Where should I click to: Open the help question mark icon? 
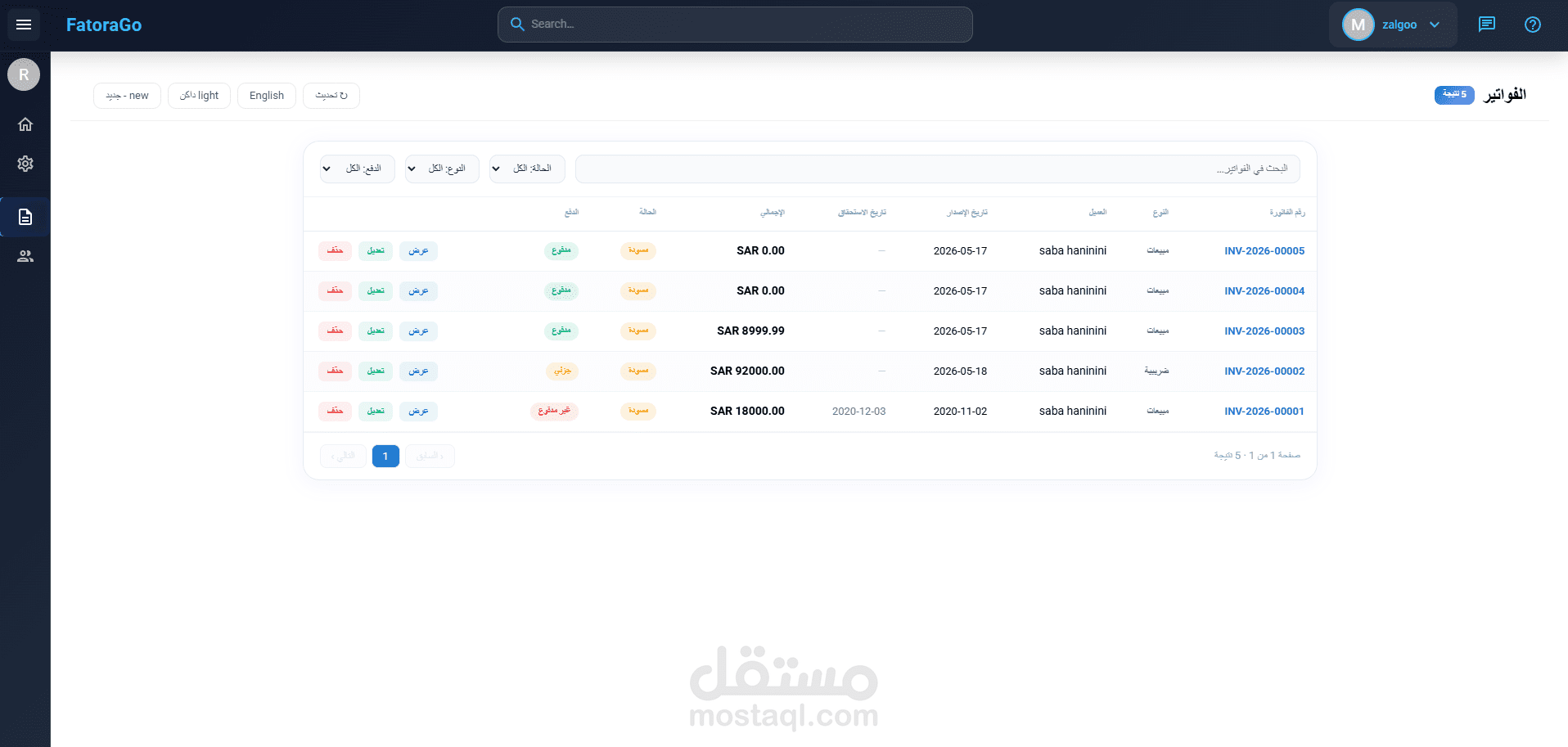click(1533, 25)
